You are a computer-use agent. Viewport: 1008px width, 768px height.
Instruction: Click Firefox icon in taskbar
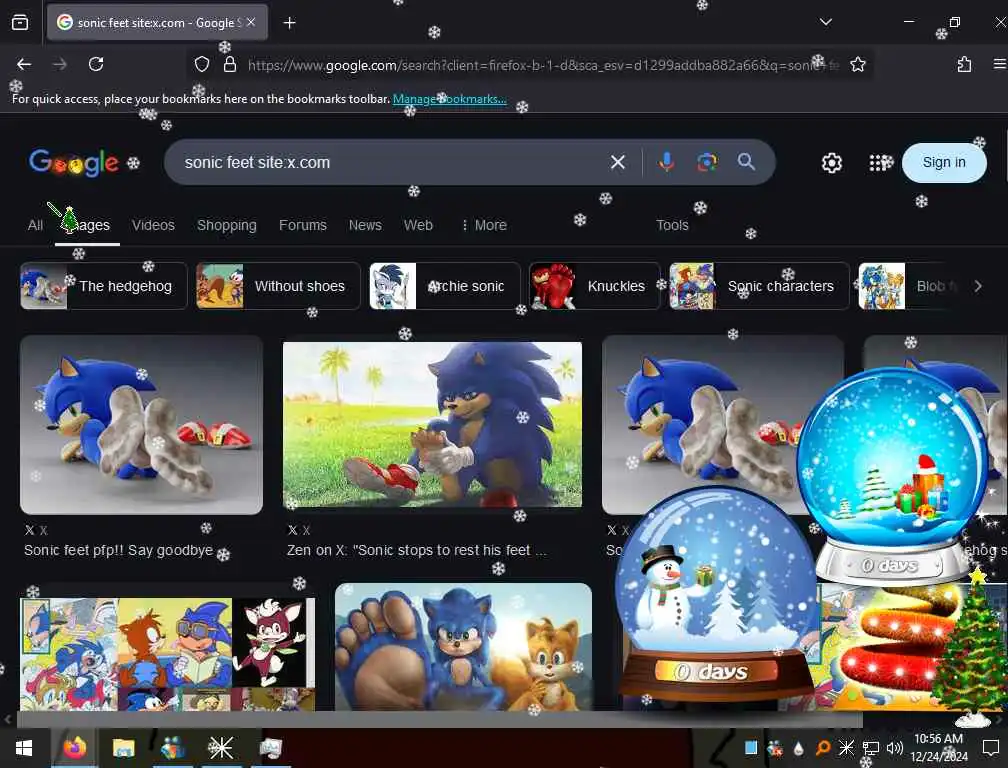pyautogui.click(x=75, y=748)
